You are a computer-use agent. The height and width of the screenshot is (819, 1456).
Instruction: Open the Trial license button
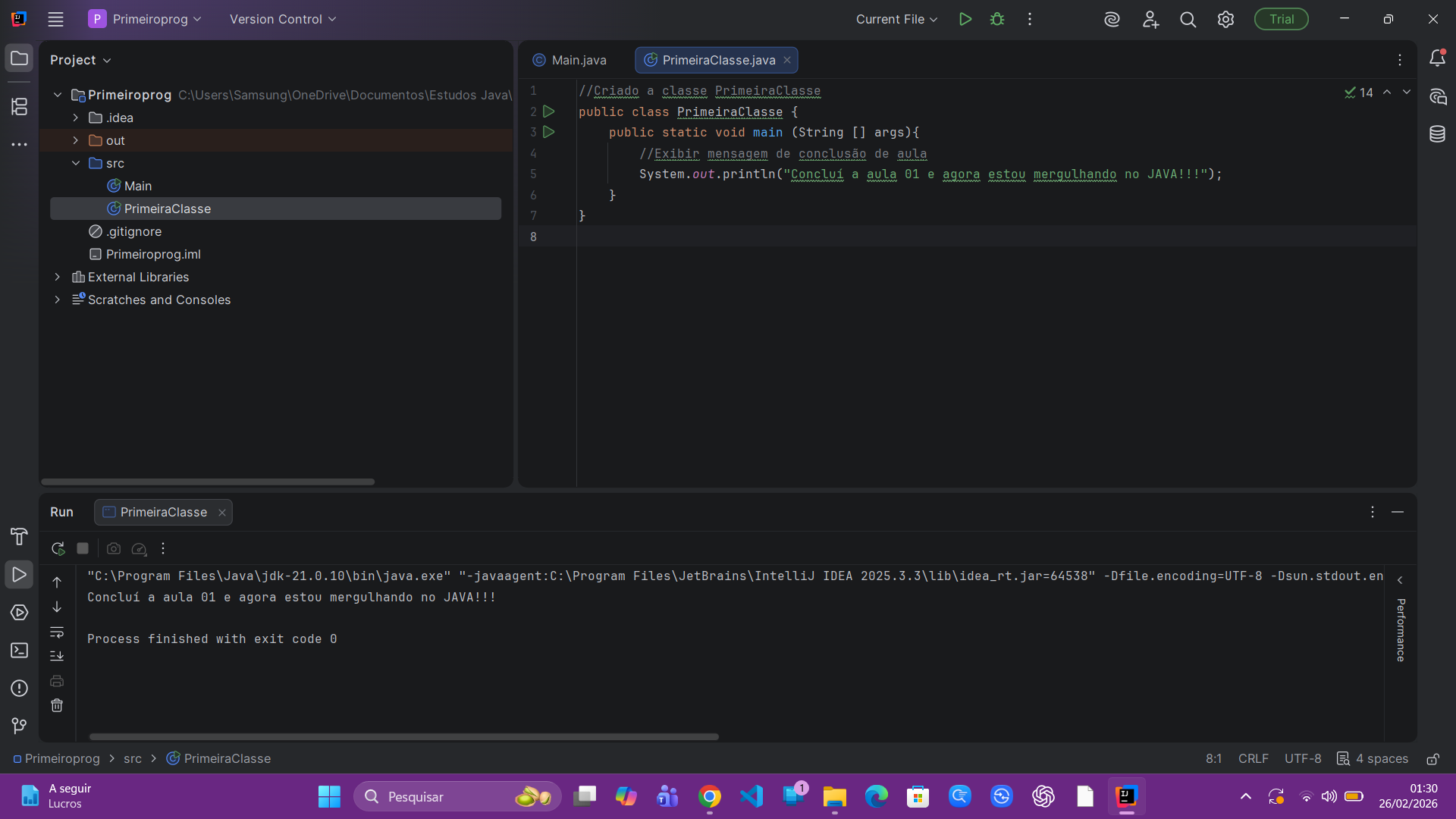(1281, 19)
